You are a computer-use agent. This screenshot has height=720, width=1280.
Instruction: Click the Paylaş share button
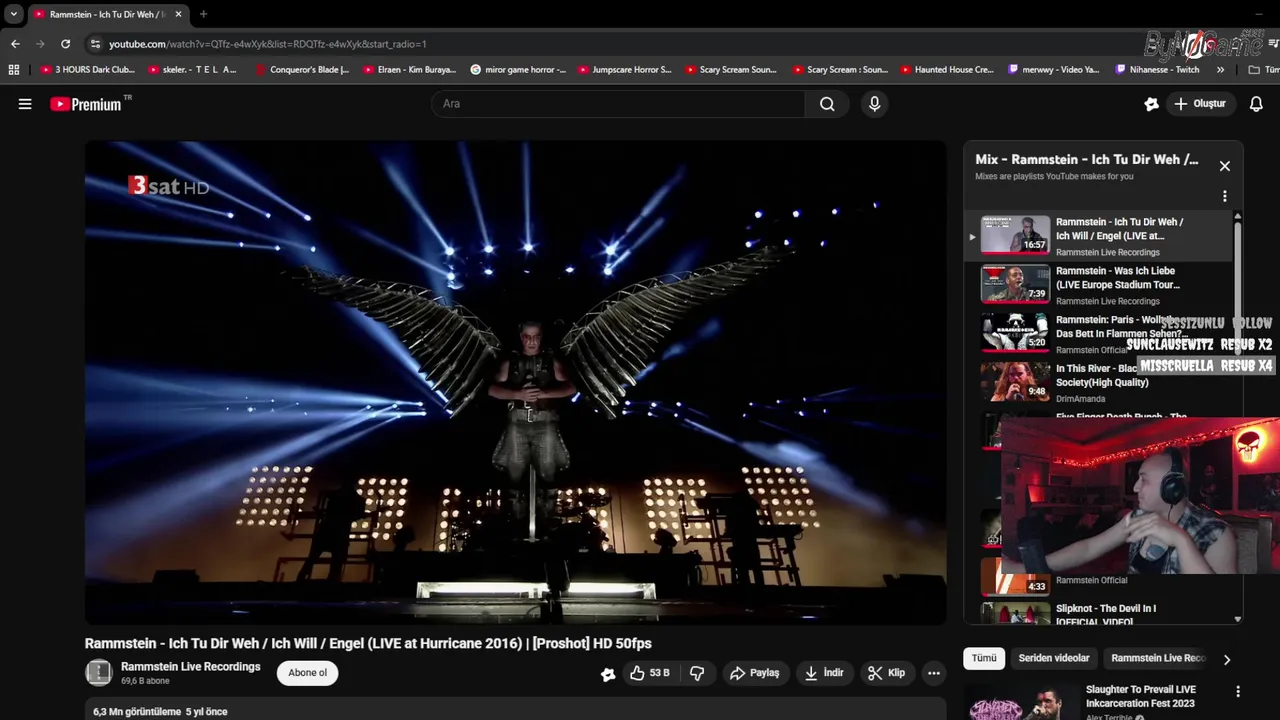(755, 673)
